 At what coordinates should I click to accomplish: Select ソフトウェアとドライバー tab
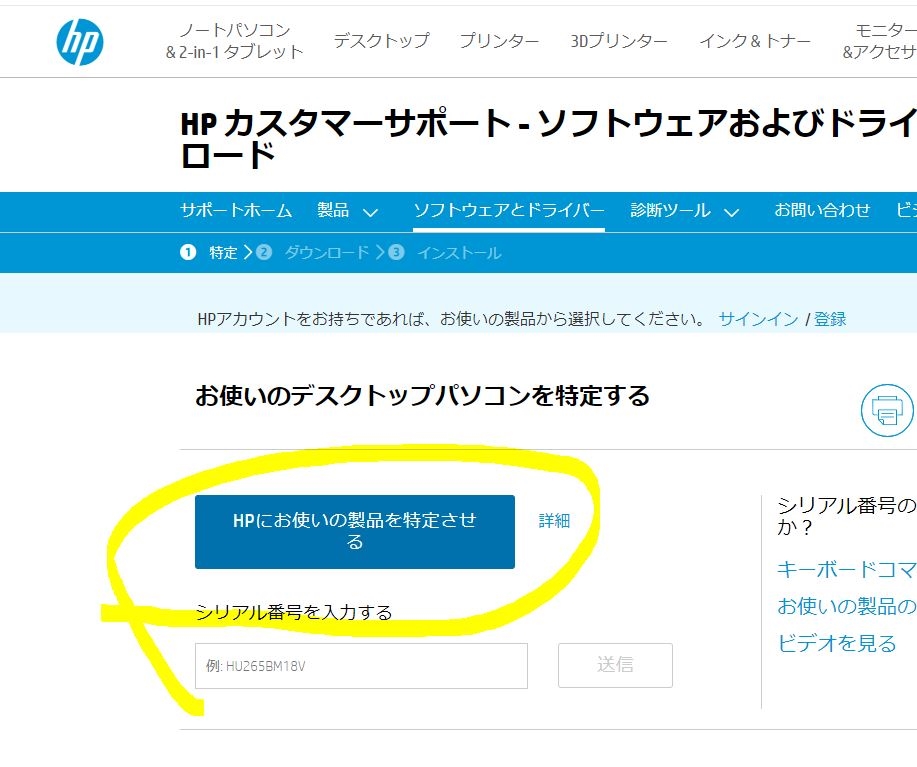pos(509,210)
